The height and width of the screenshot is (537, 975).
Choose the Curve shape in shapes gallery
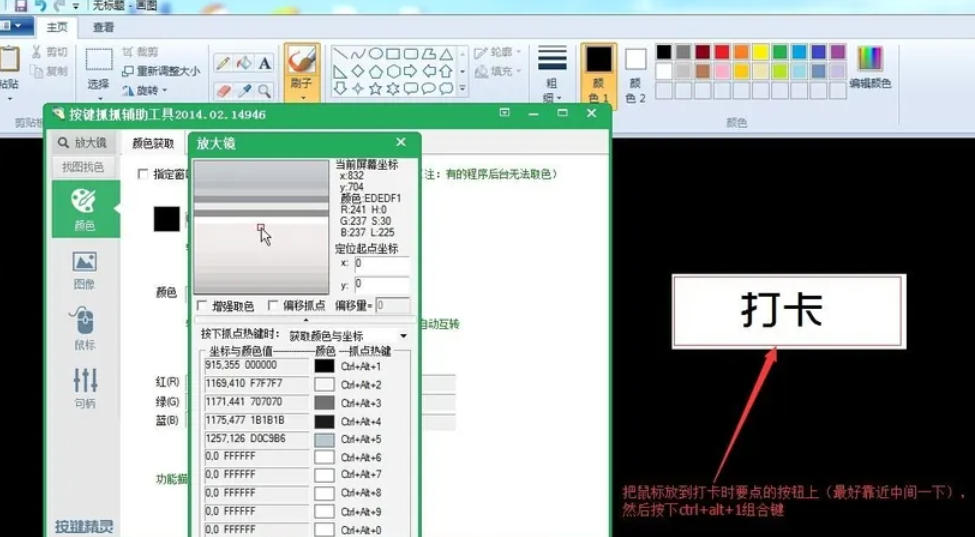point(358,54)
